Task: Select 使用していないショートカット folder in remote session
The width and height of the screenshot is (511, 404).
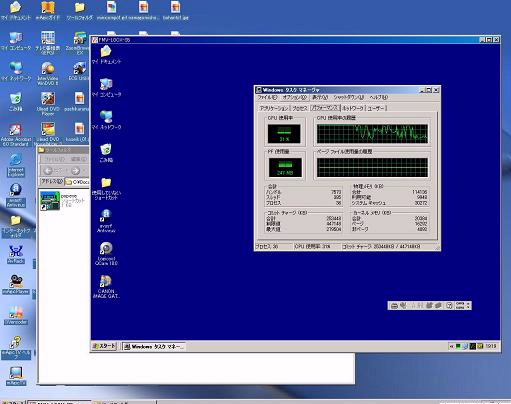Action: coord(106,189)
